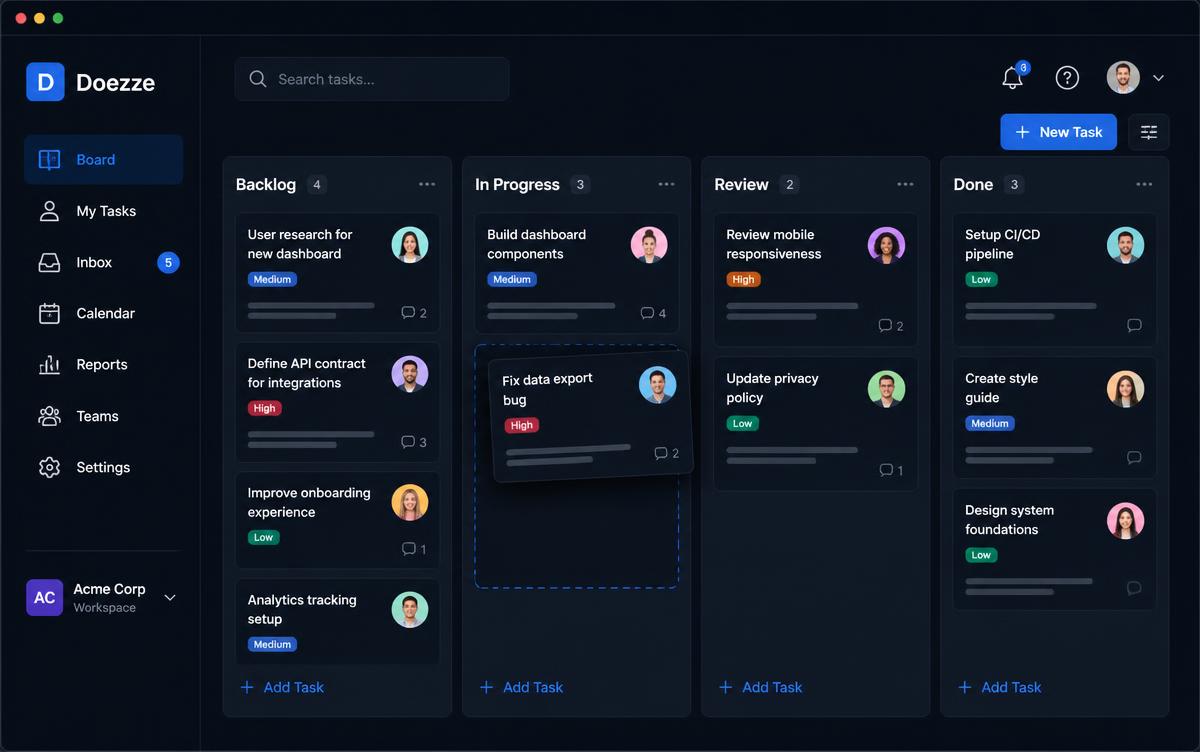Expand the profile dropdown chevron
1200x752 pixels.
pos(1158,78)
